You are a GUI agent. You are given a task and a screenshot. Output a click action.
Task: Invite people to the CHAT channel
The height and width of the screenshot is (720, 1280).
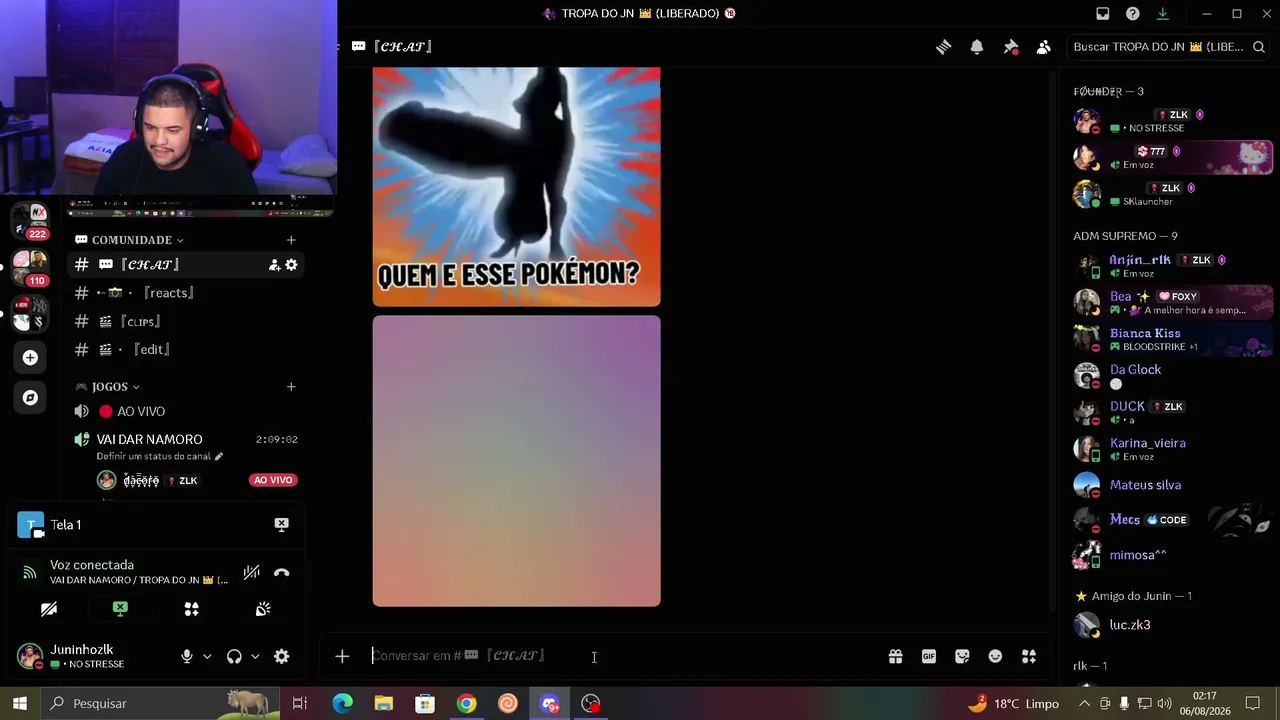coord(274,265)
